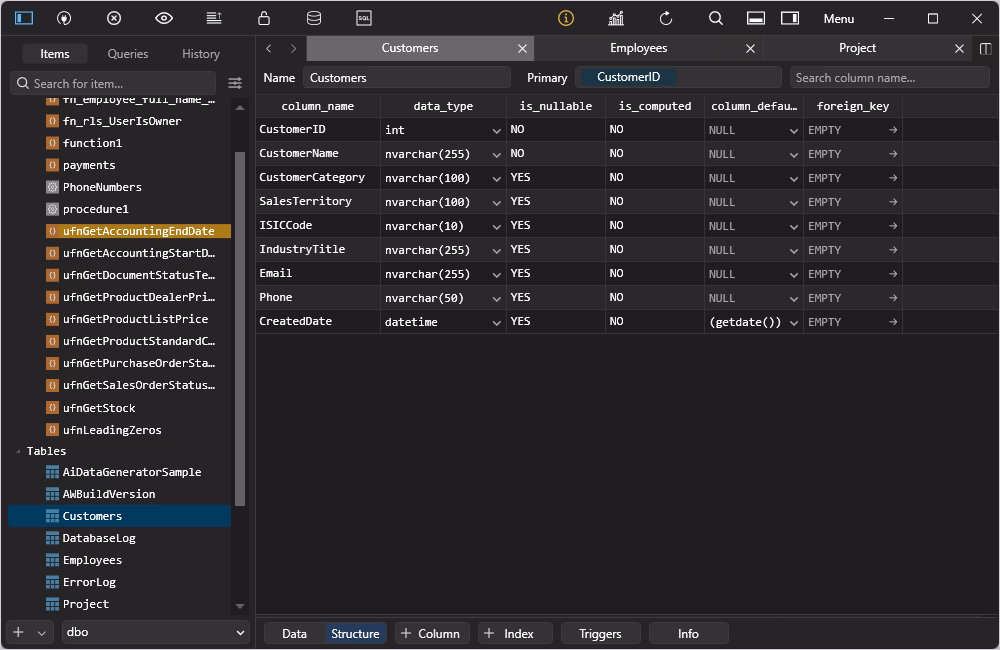The width and height of the screenshot is (1000, 650).
Task: Open column default dropdown for SalesTerritory
Action: [x=793, y=203]
